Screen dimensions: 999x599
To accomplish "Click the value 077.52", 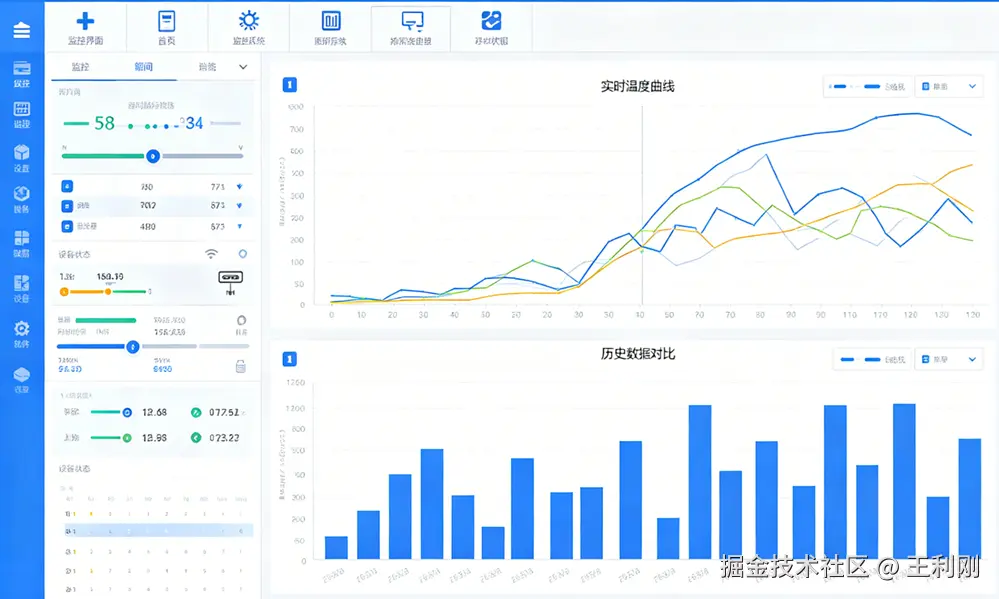I will [224, 412].
